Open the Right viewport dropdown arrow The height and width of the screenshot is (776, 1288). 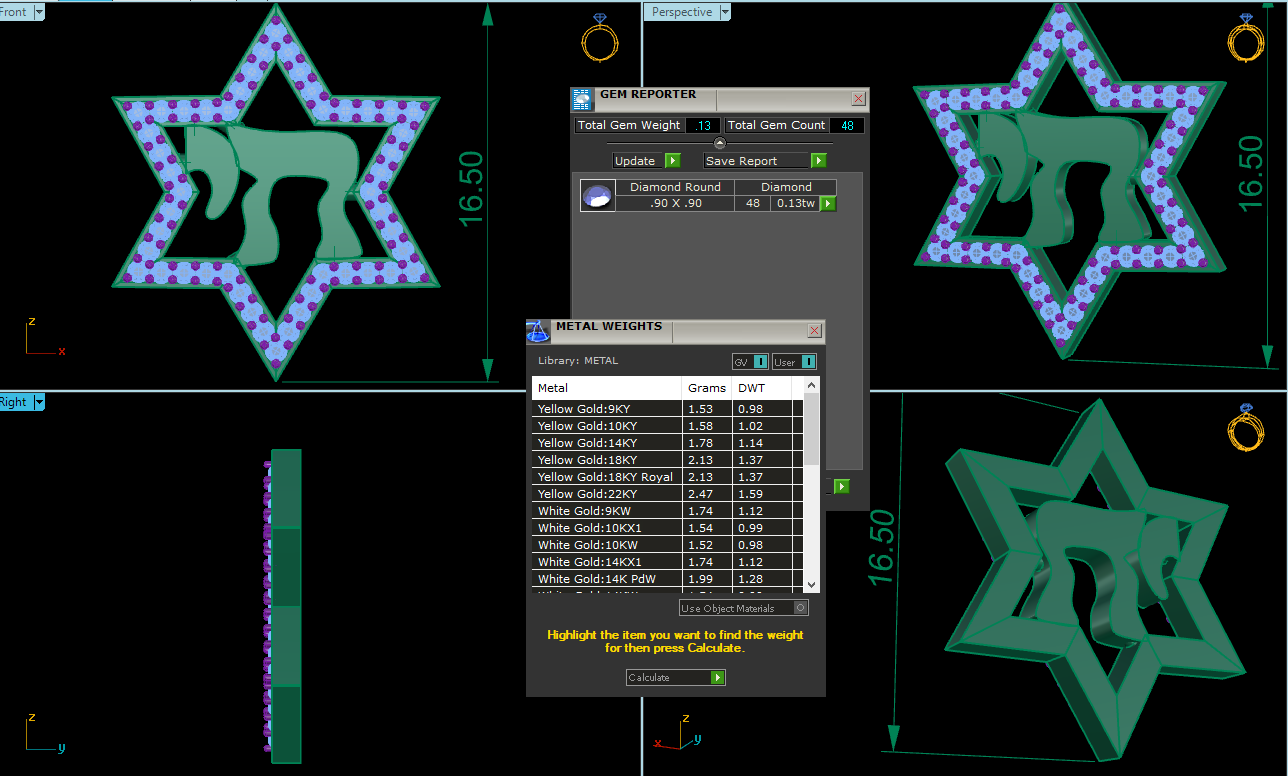(40, 402)
